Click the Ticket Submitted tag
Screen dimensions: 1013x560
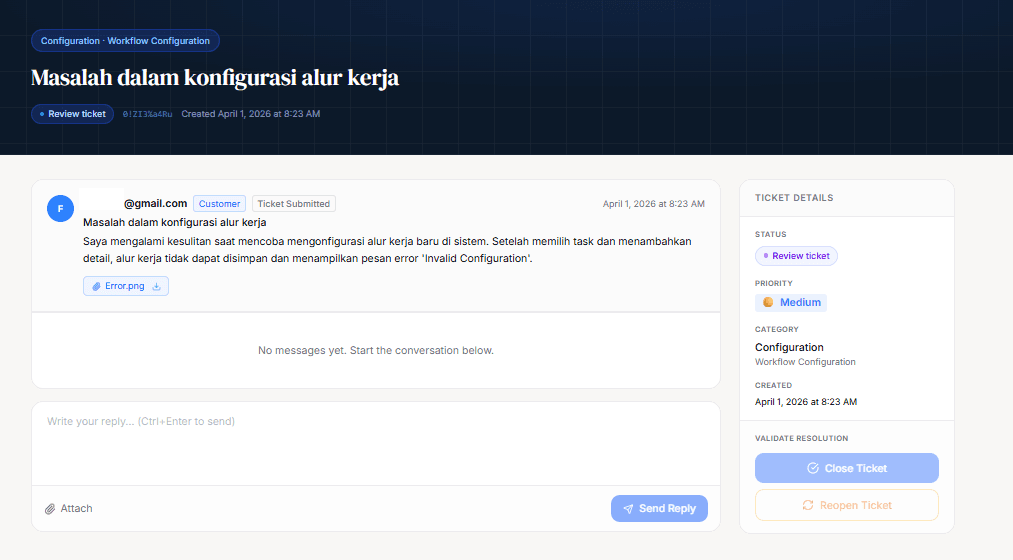point(293,204)
